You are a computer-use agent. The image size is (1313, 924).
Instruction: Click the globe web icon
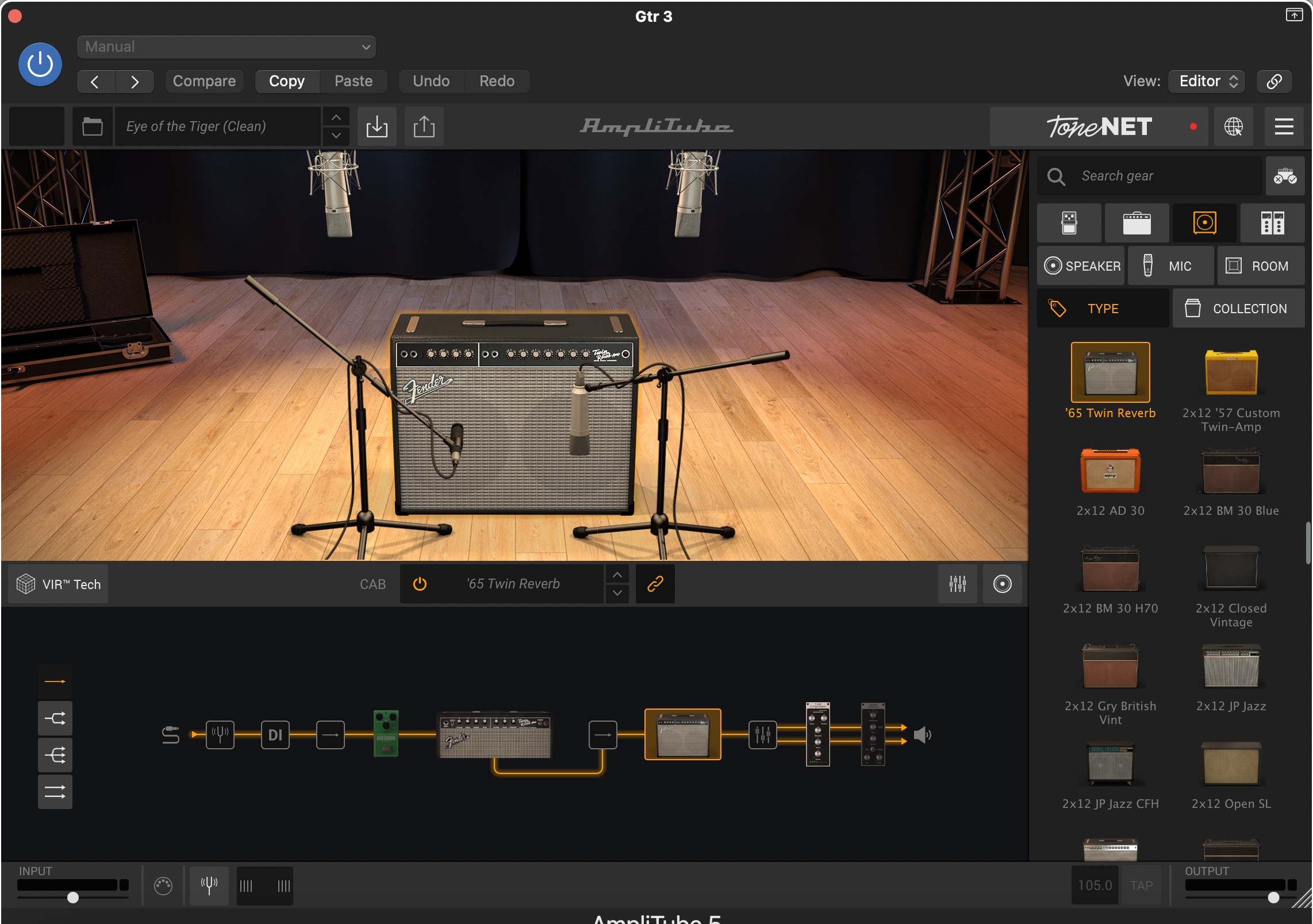click(1234, 126)
